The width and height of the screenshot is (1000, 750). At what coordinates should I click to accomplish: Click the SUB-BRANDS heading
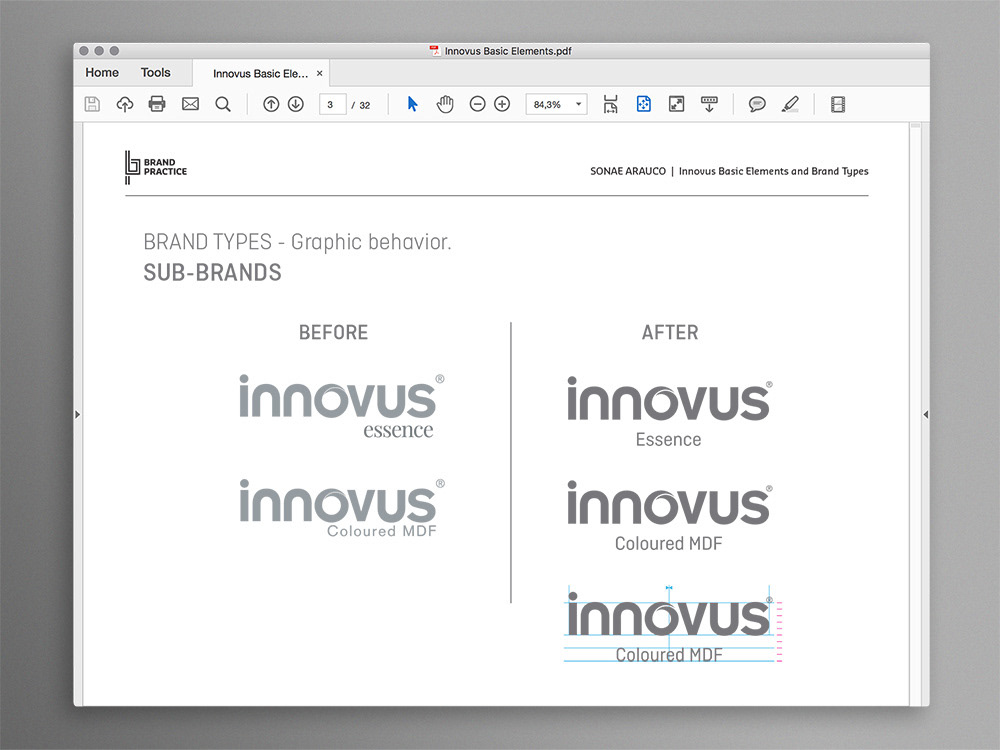[212, 273]
